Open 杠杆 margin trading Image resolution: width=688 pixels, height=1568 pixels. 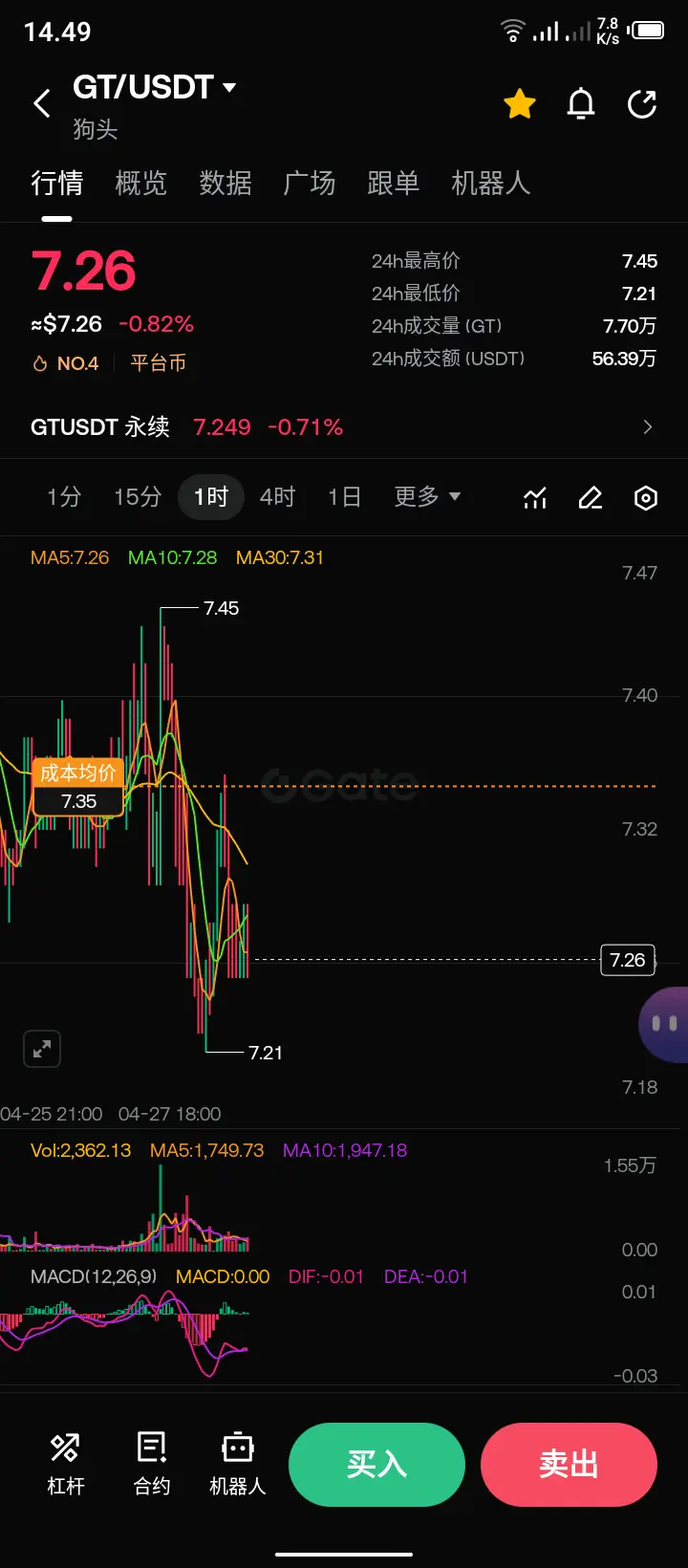click(66, 1465)
